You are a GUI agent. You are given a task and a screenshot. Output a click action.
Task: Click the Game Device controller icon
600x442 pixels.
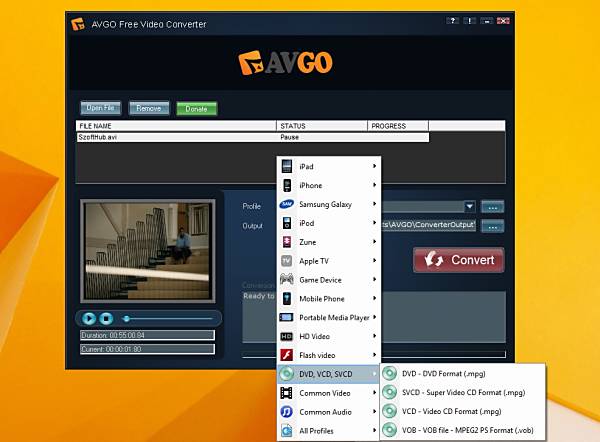(287, 279)
